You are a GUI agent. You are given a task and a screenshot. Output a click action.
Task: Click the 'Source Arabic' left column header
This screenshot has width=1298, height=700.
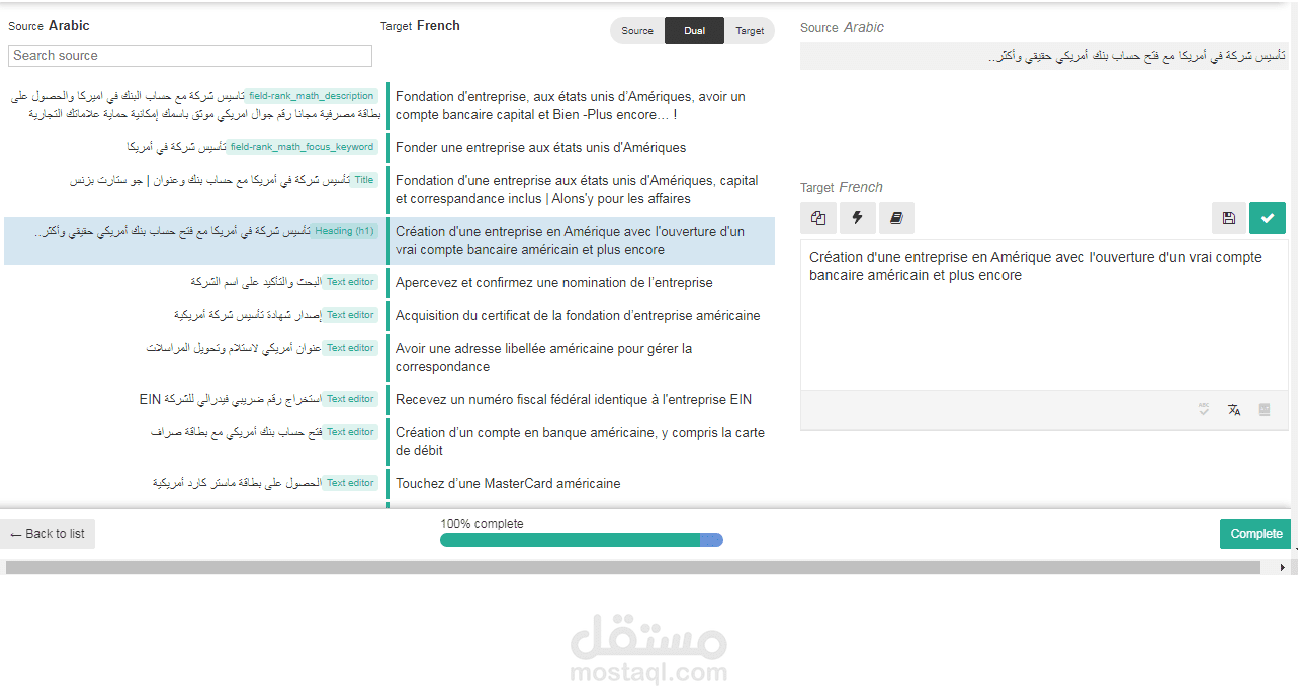point(49,26)
